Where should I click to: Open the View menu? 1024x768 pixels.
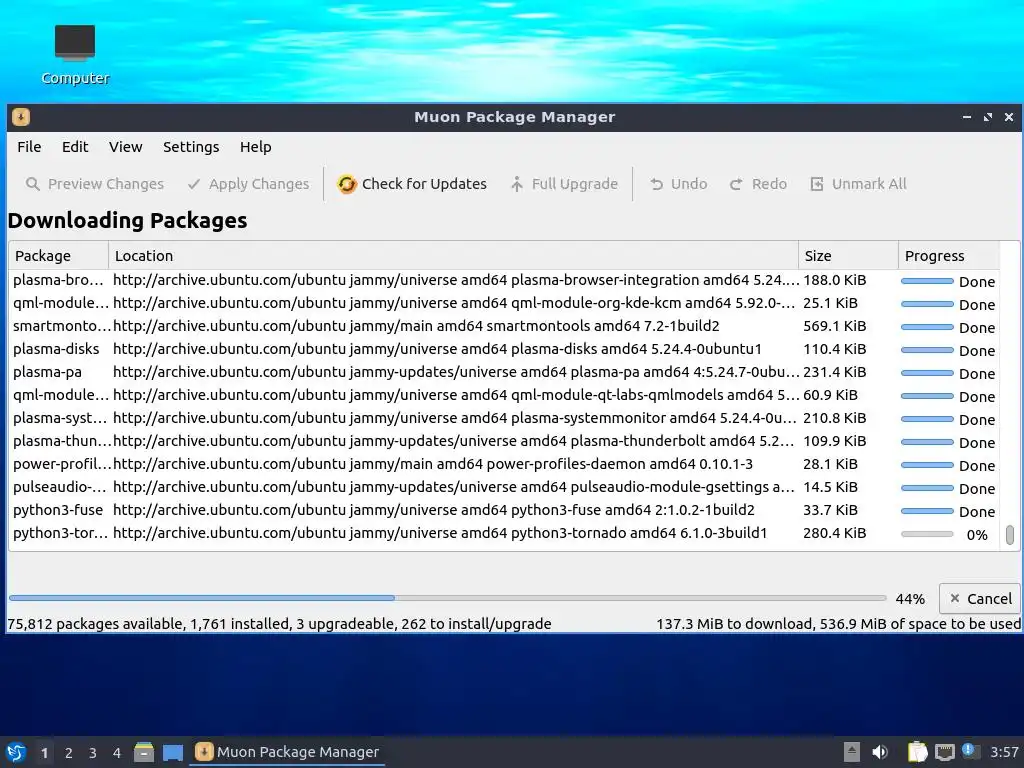(125, 147)
